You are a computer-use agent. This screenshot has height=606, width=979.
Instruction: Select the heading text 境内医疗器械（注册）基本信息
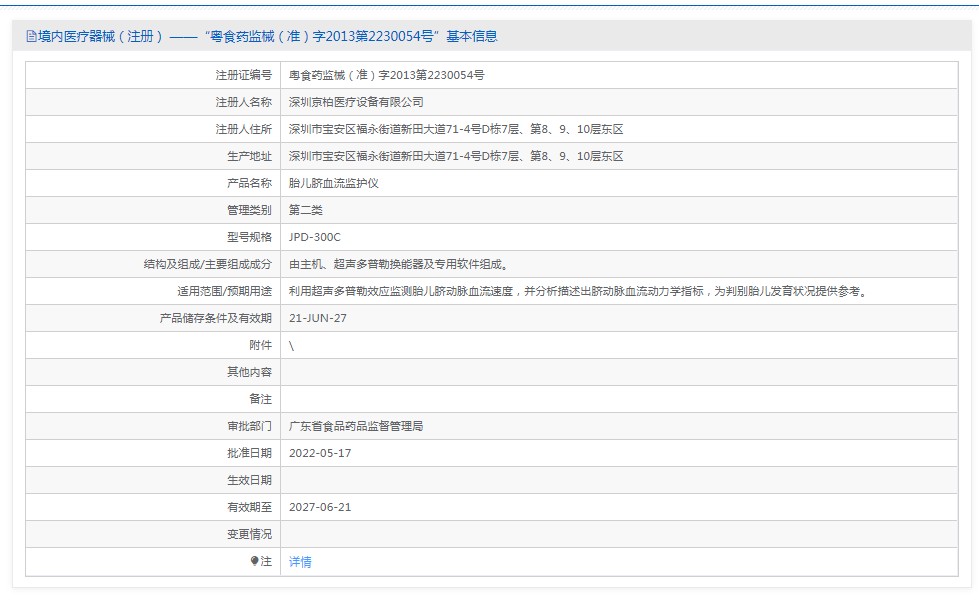267,36
